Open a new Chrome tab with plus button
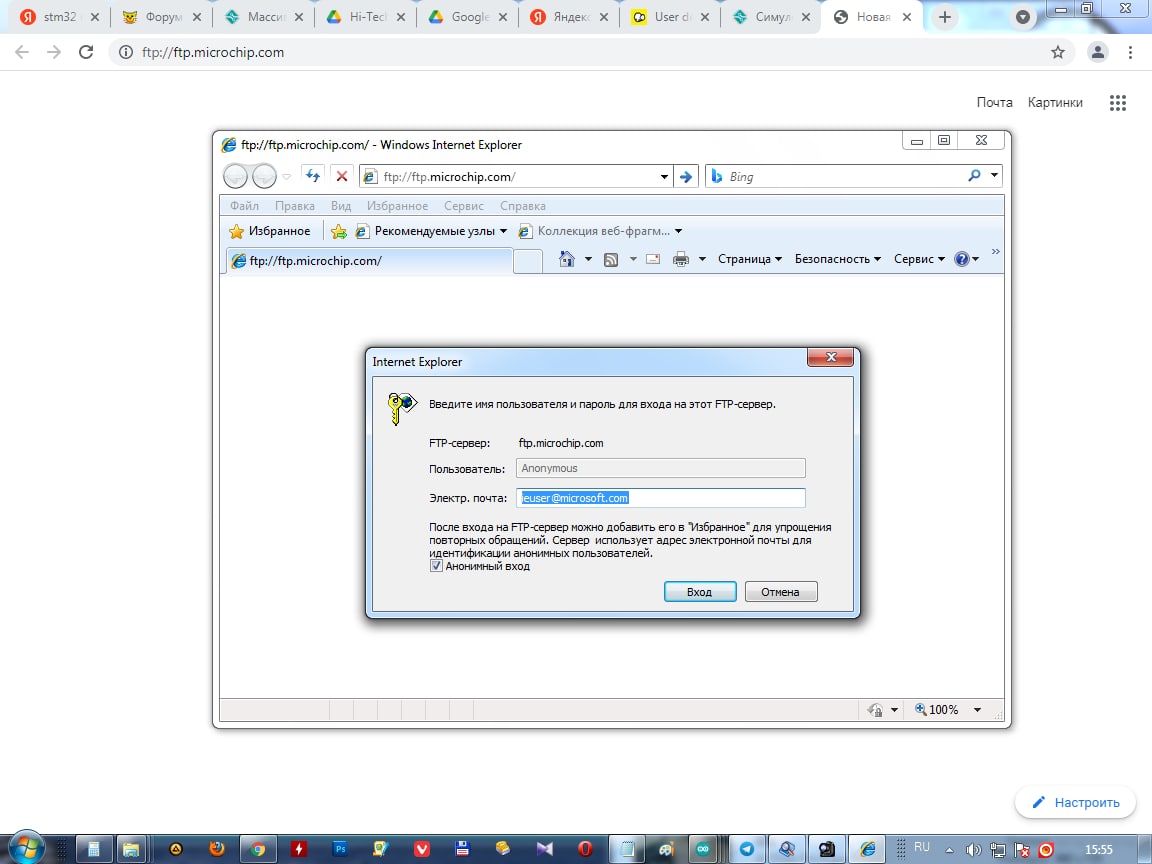The height and width of the screenshot is (864, 1152). coord(945,17)
